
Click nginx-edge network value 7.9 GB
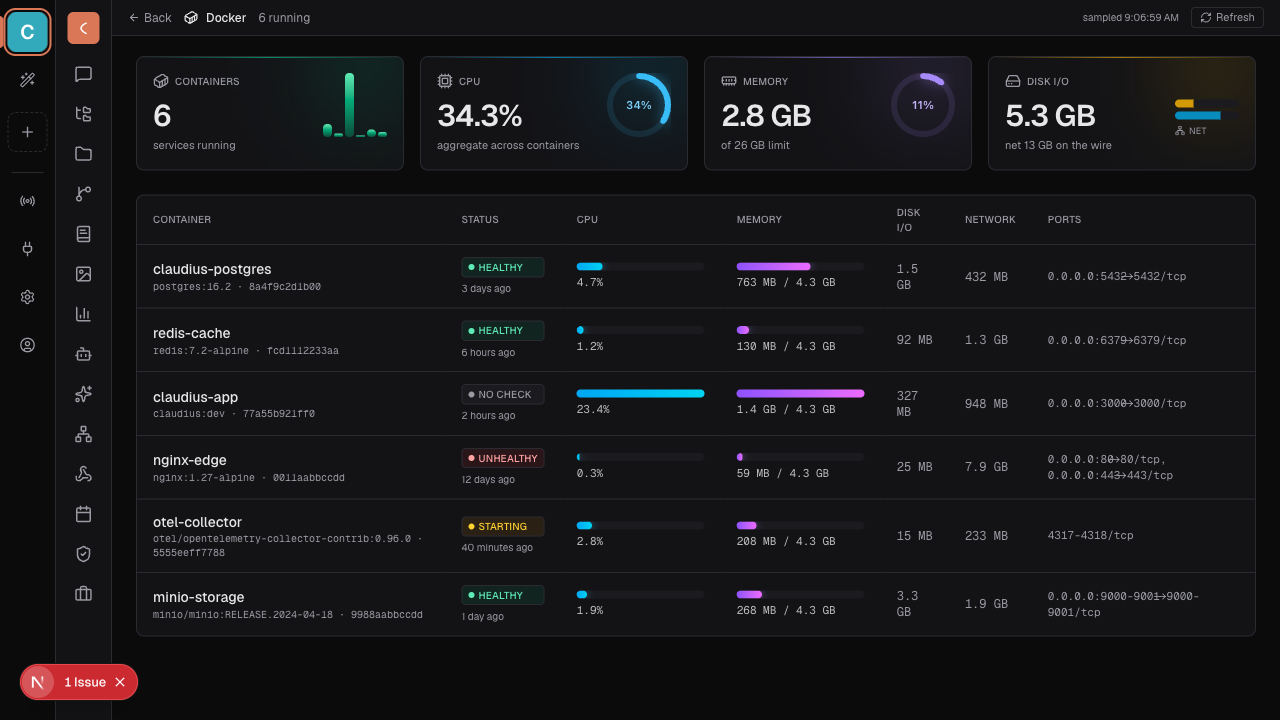(x=986, y=467)
